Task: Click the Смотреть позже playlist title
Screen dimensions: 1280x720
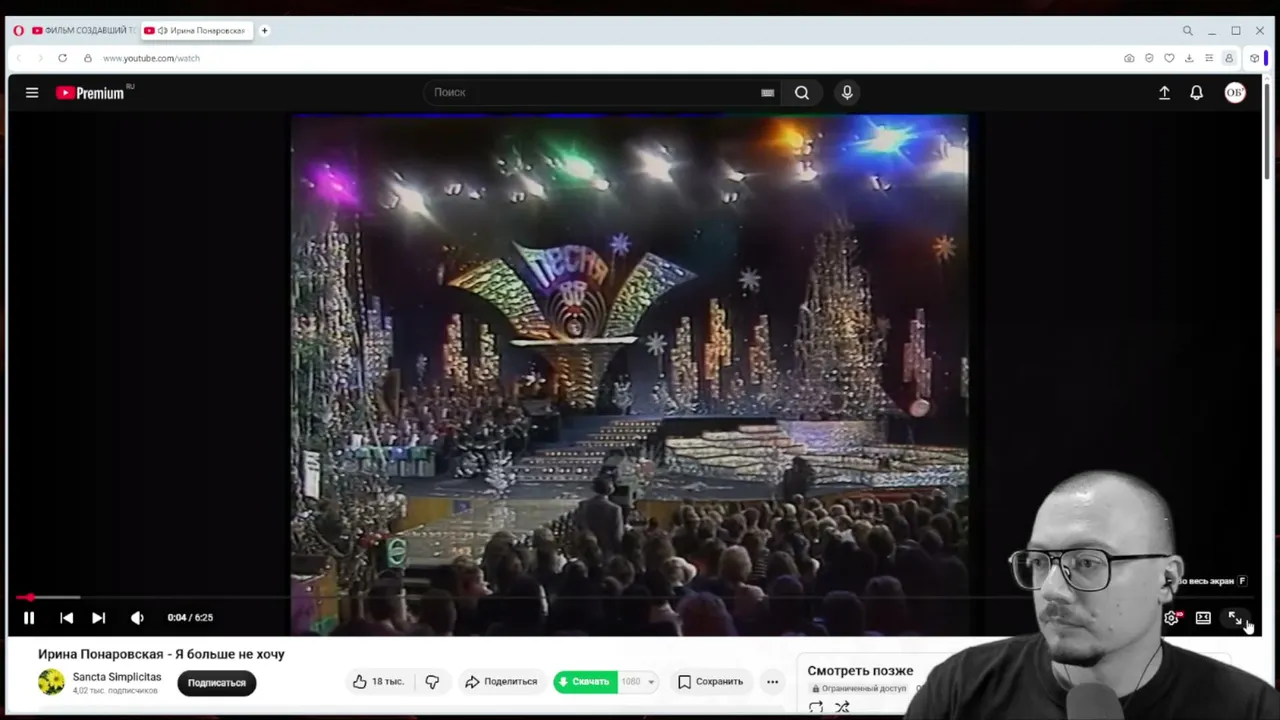Action: [860, 671]
